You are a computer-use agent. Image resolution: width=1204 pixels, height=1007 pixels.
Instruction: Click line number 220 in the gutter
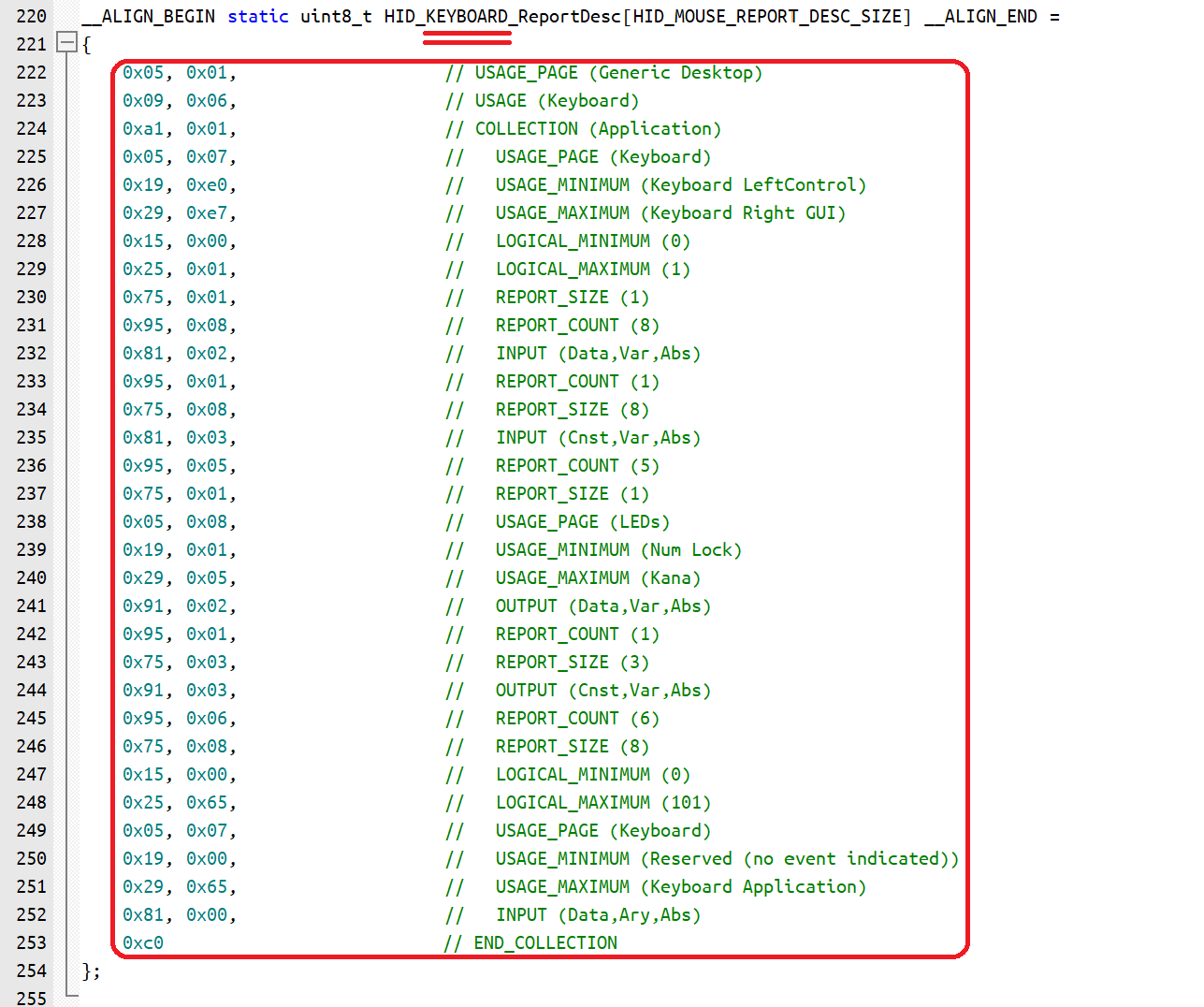point(31,16)
